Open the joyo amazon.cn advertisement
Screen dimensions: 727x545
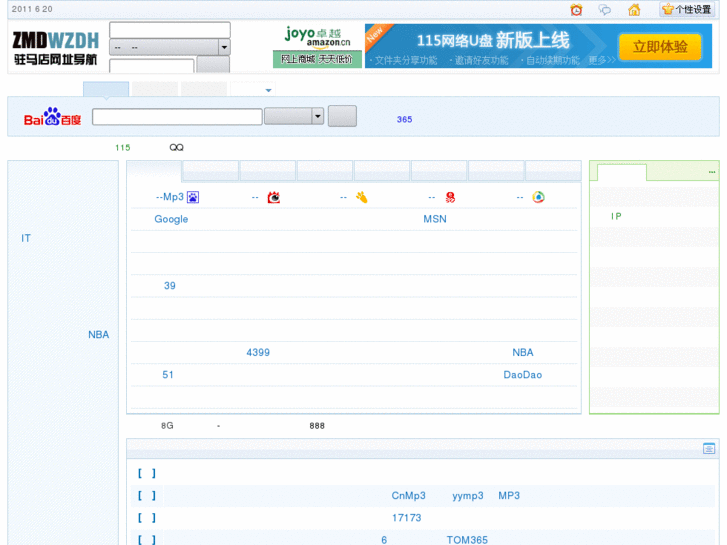[x=317, y=46]
